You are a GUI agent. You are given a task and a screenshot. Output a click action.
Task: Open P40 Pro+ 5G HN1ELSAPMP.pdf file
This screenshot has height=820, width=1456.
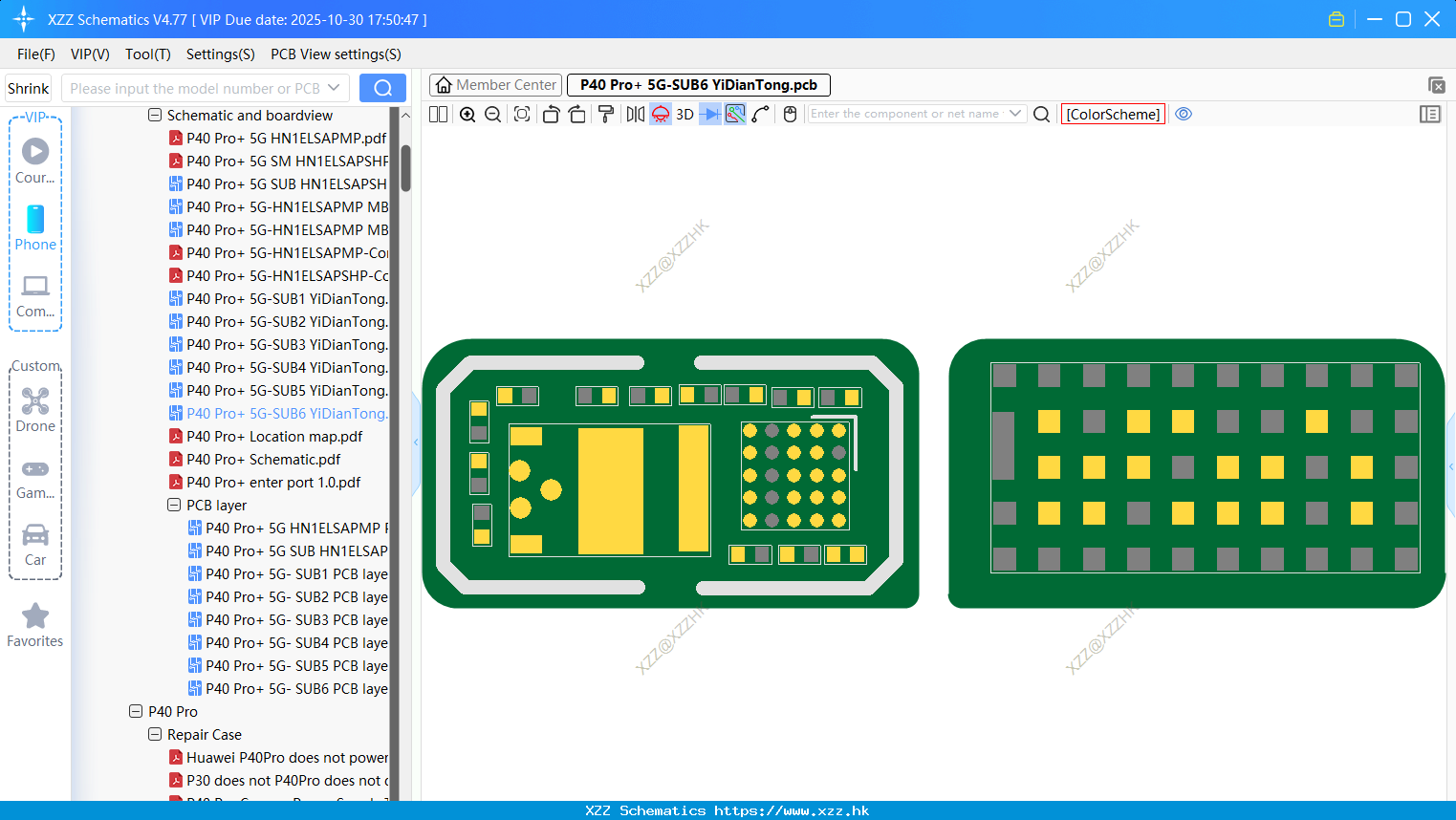(x=278, y=139)
